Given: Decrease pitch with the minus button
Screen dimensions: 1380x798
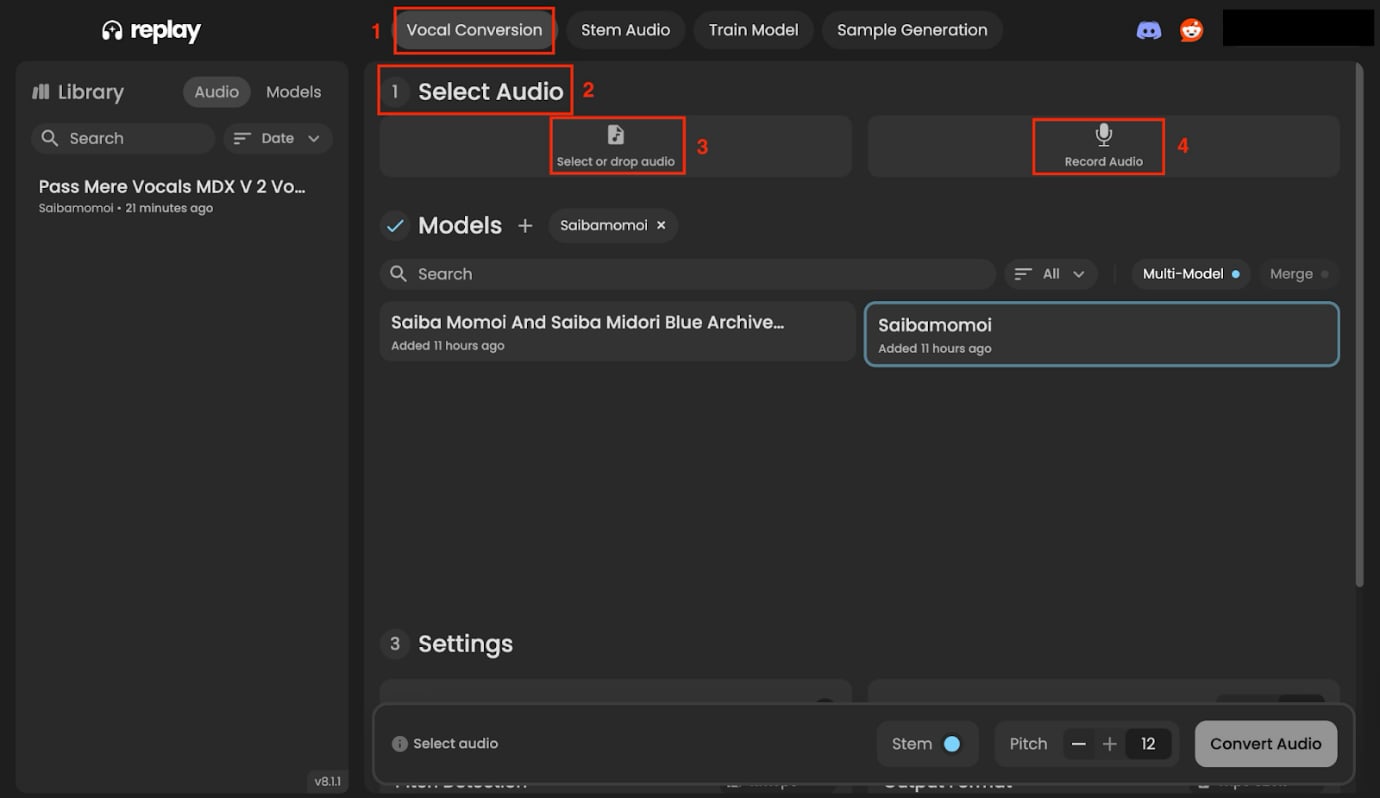Looking at the screenshot, I should click(x=1079, y=744).
